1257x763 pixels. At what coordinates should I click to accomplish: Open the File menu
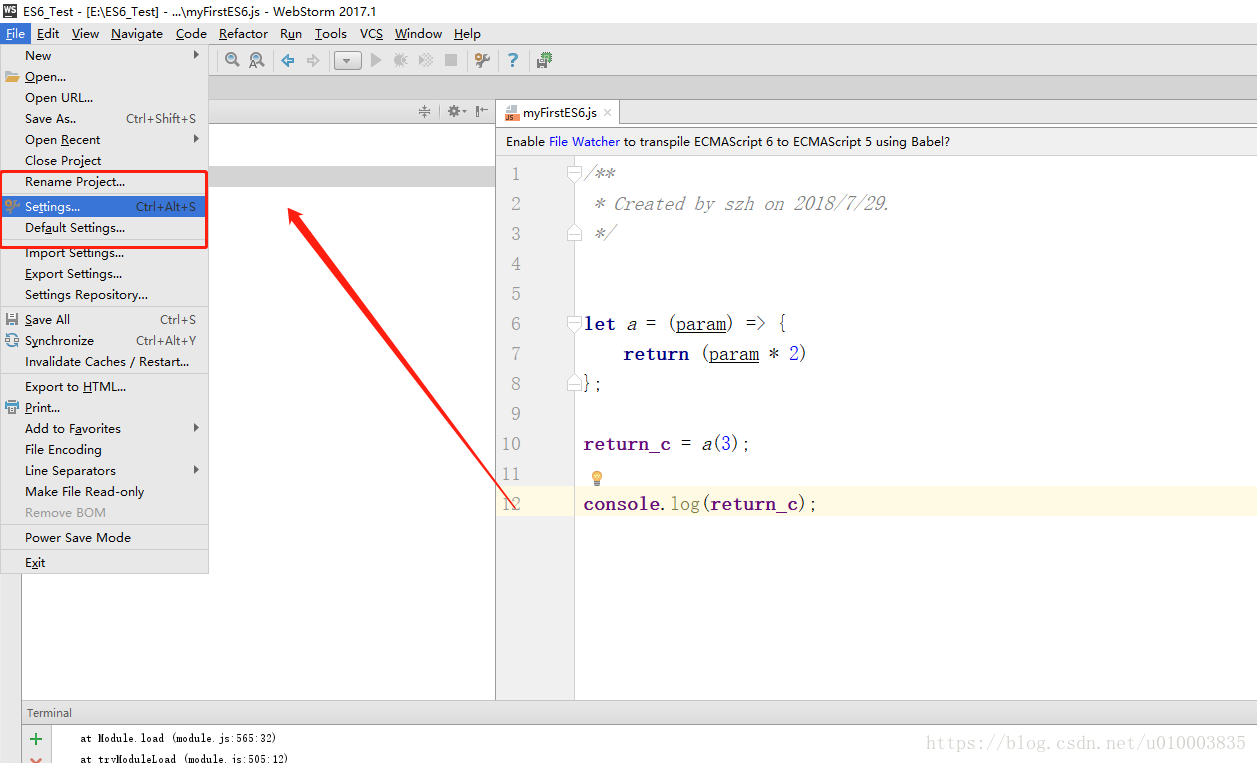click(x=15, y=33)
